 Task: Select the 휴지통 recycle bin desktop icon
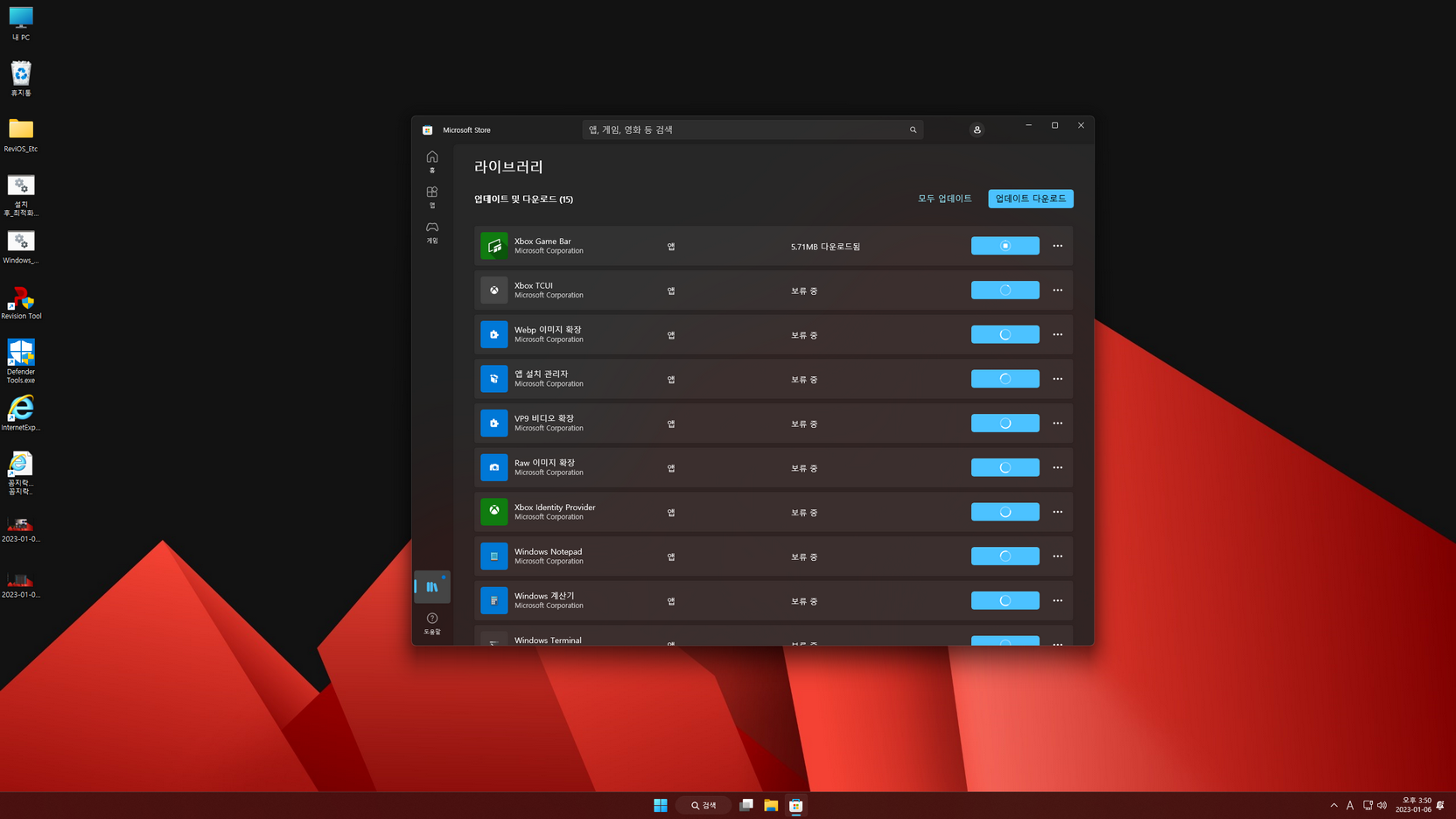pos(21,78)
